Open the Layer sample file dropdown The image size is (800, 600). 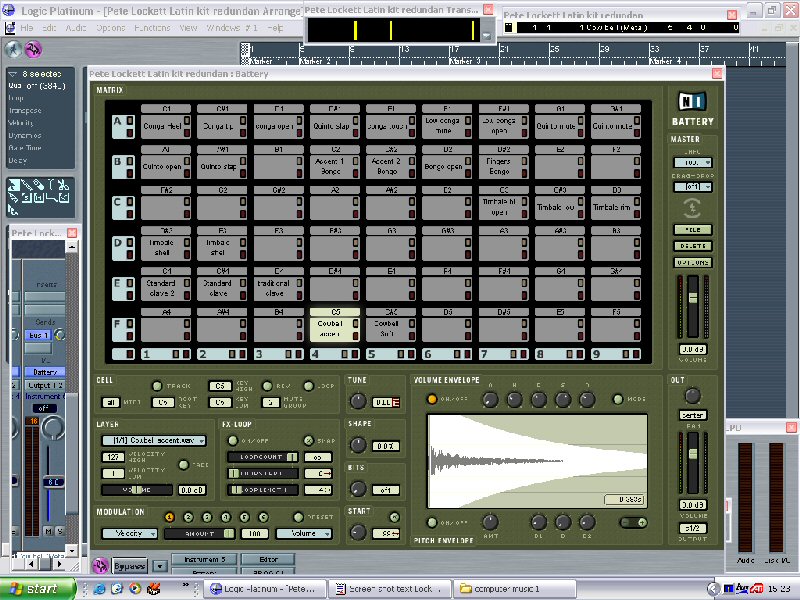coord(155,440)
